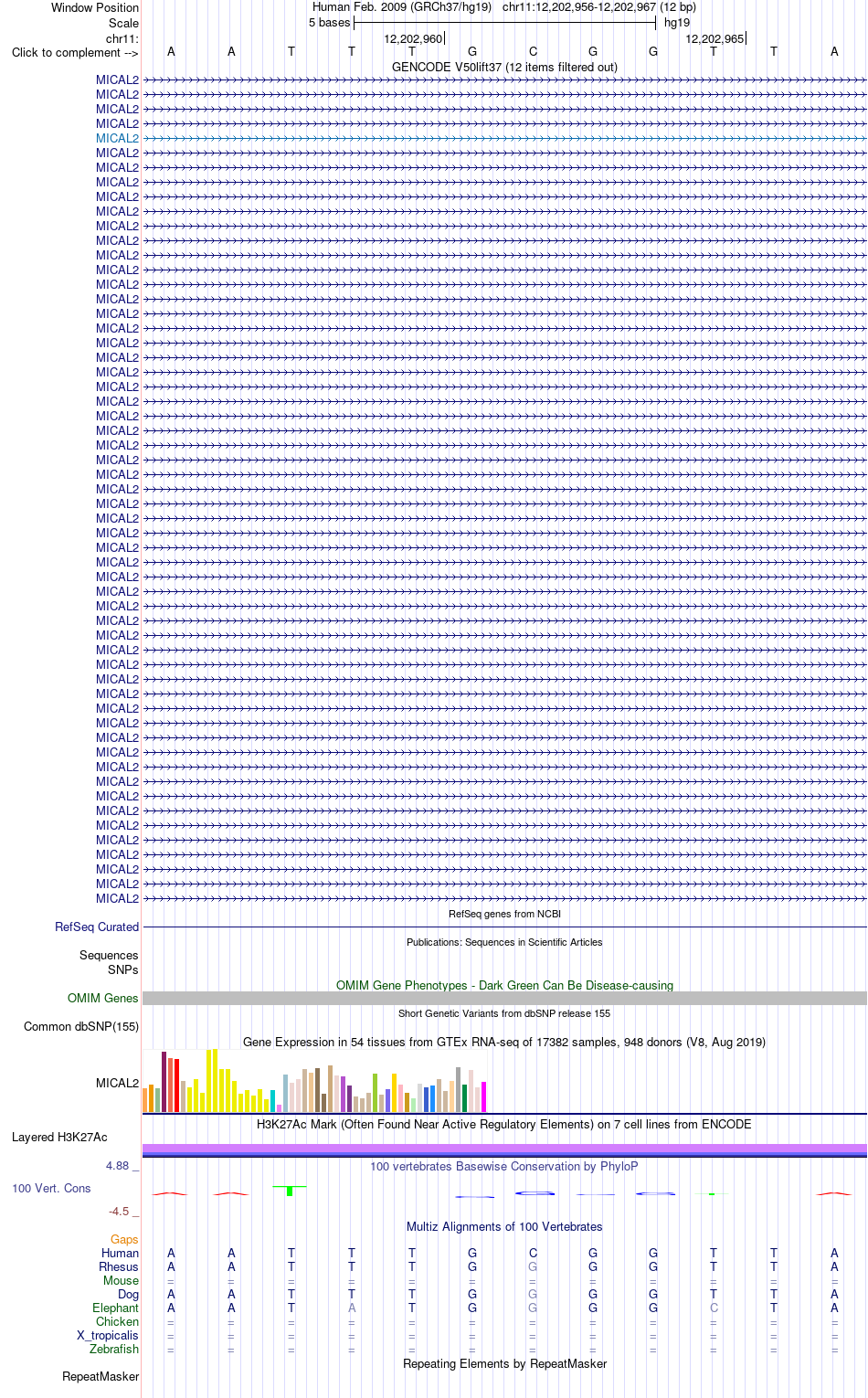This screenshot has width=868, height=1398.
Task: Click the MICAL2 label beside the GTEx chart
Action: (x=118, y=1083)
